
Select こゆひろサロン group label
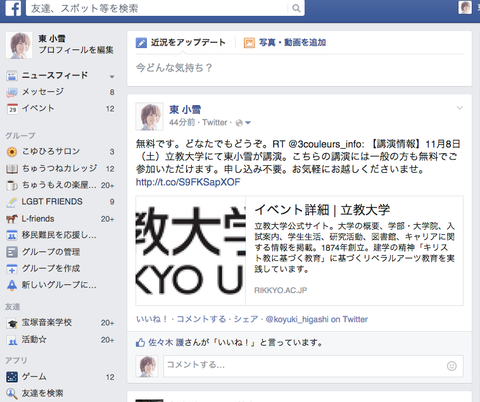pyautogui.click(x=51, y=152)
